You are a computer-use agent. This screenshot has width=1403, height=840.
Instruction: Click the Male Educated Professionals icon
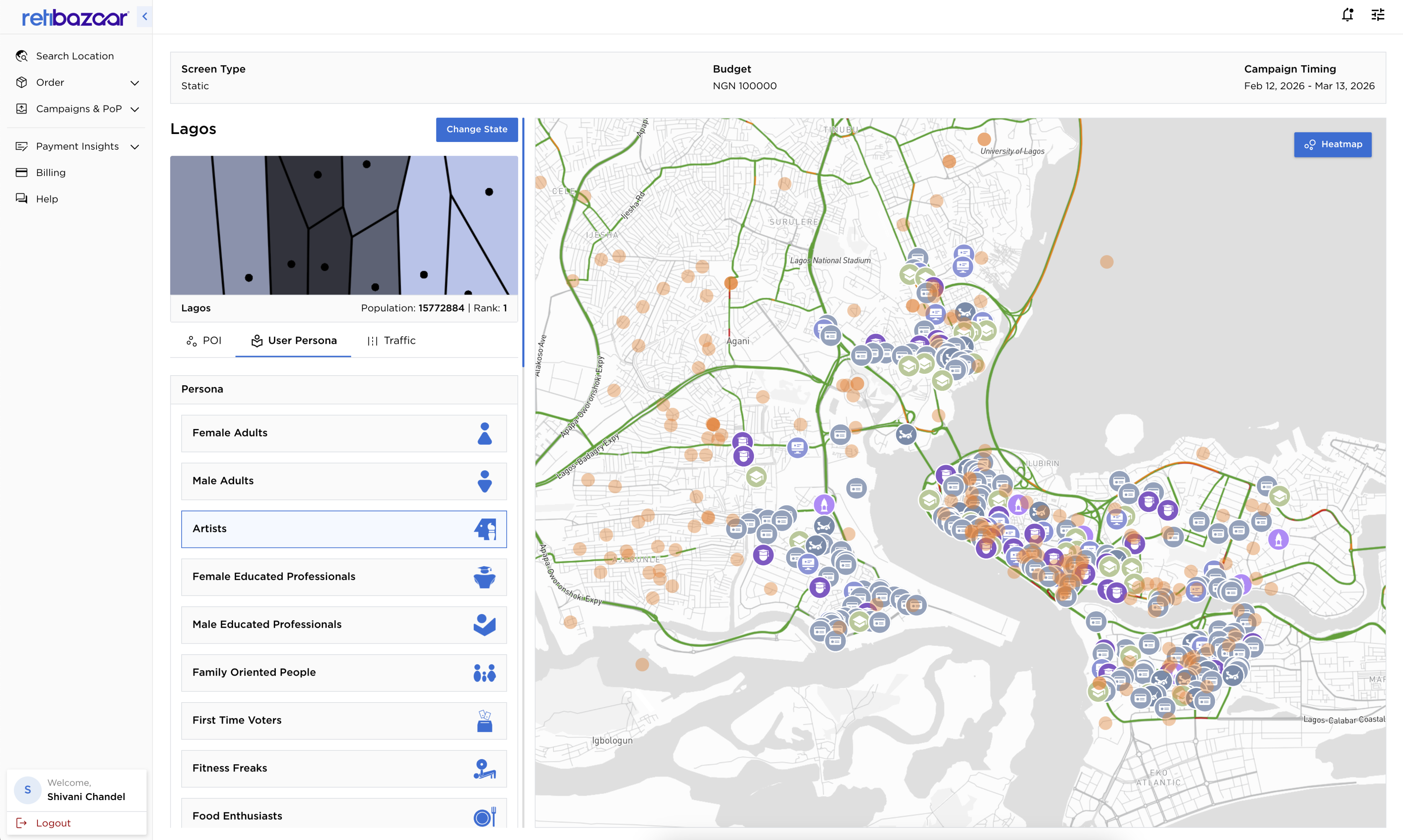click(485, 625)
